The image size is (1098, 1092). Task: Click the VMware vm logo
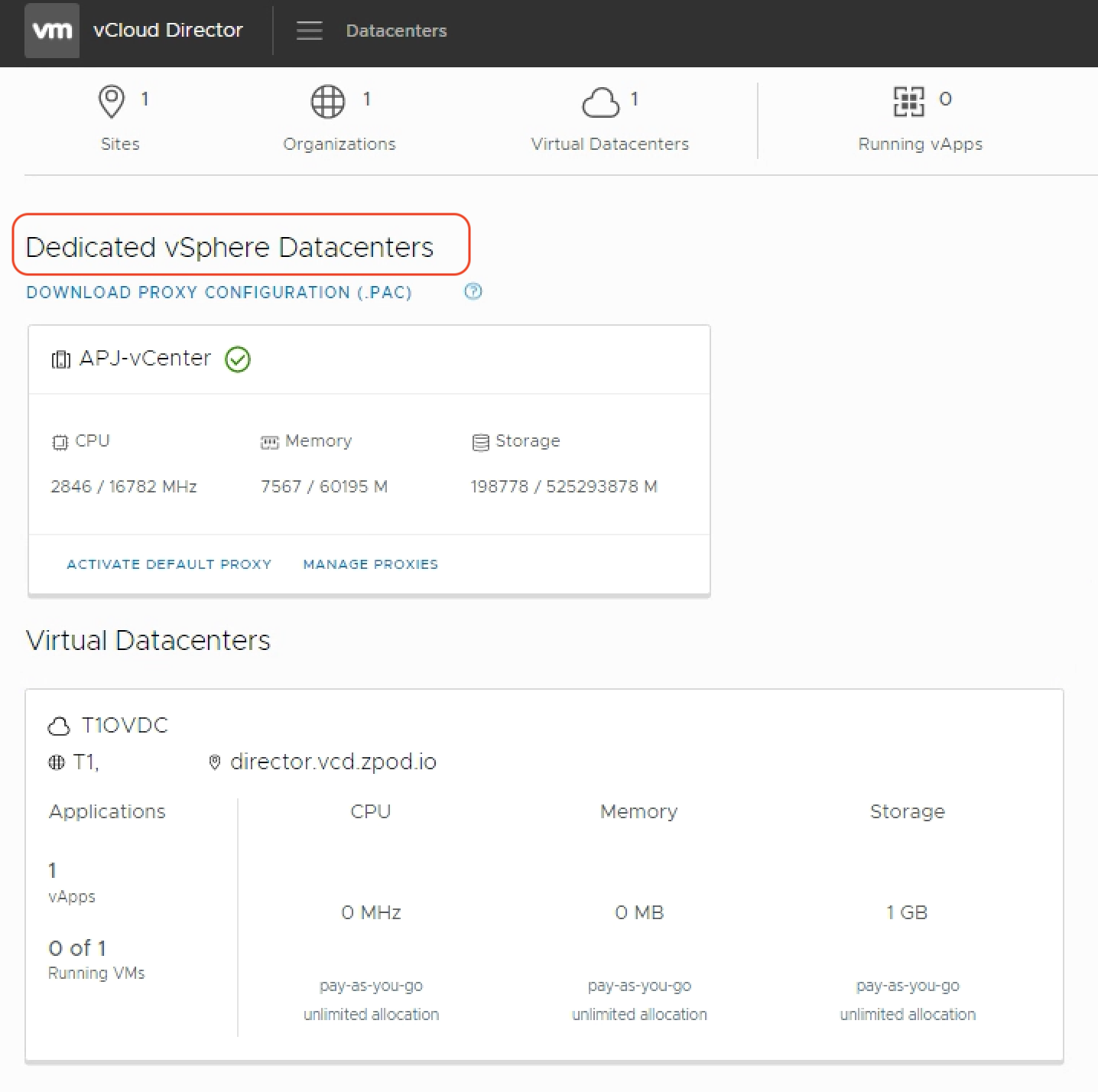(52, 31)
